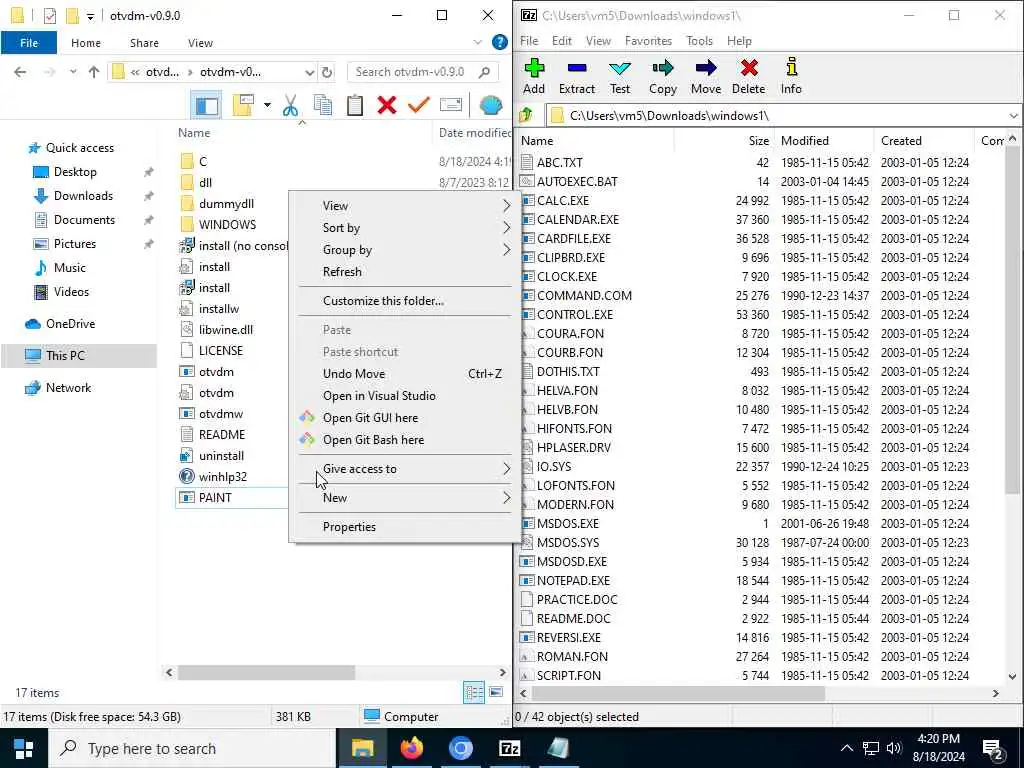Viewport: 1024px width, 768px height.
Task: Select Open in Visual Studio
Action: (x=405, y=396)
